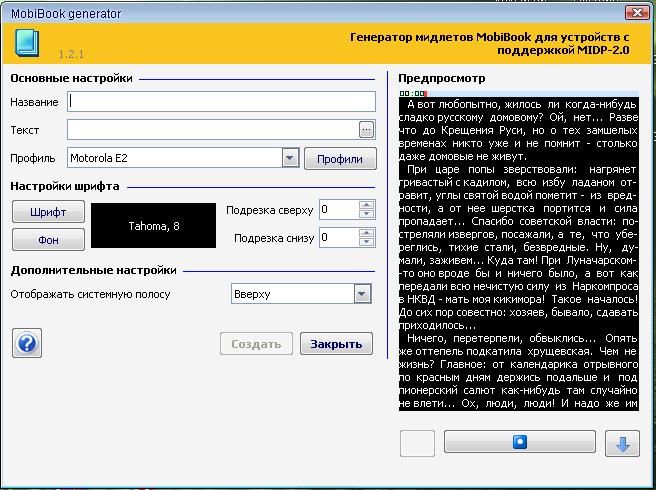Click the Название label
Screen dimensions: 656x490
pyautogui.click(x=34, y=102)
